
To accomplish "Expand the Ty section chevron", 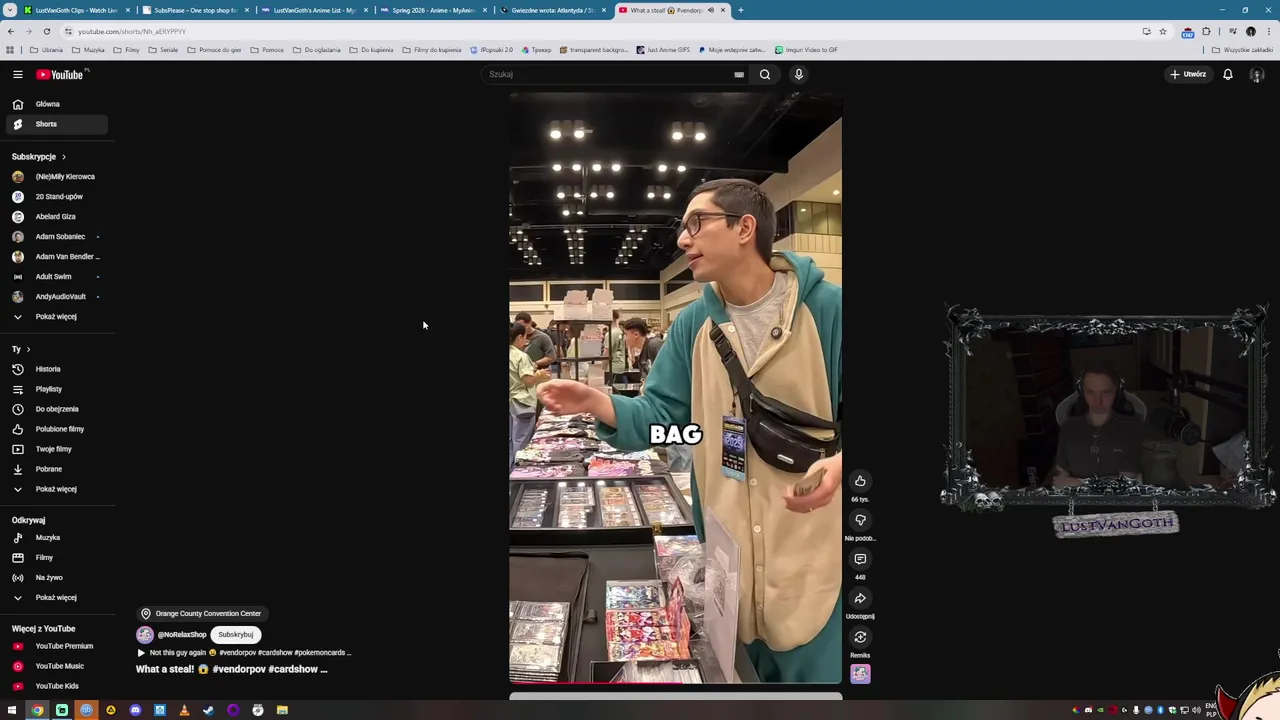I will point(28,349).
